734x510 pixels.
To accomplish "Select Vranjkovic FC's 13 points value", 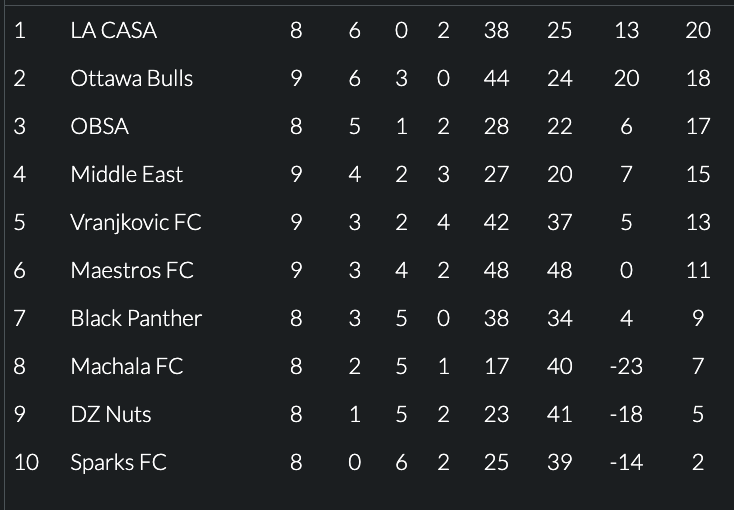I will click(x=698, y=222).
